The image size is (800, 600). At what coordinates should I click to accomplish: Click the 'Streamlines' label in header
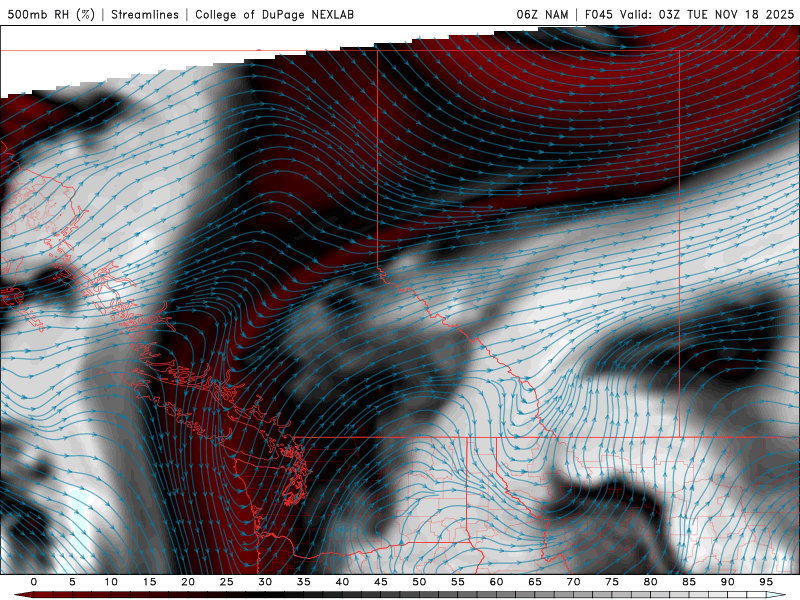pyautogui.click(x=145, y=14)
